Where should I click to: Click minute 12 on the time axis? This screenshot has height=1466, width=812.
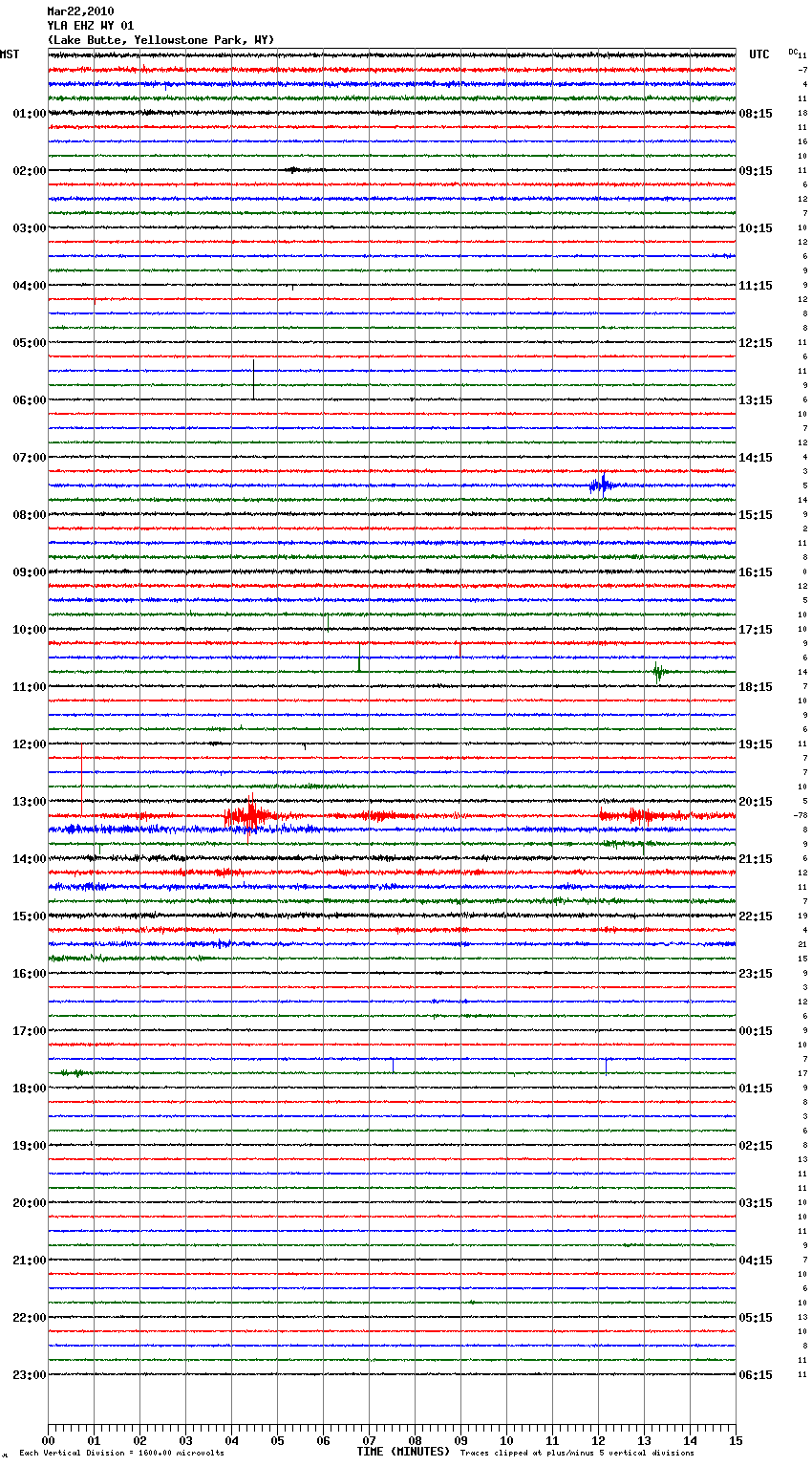pos(598,1440)
